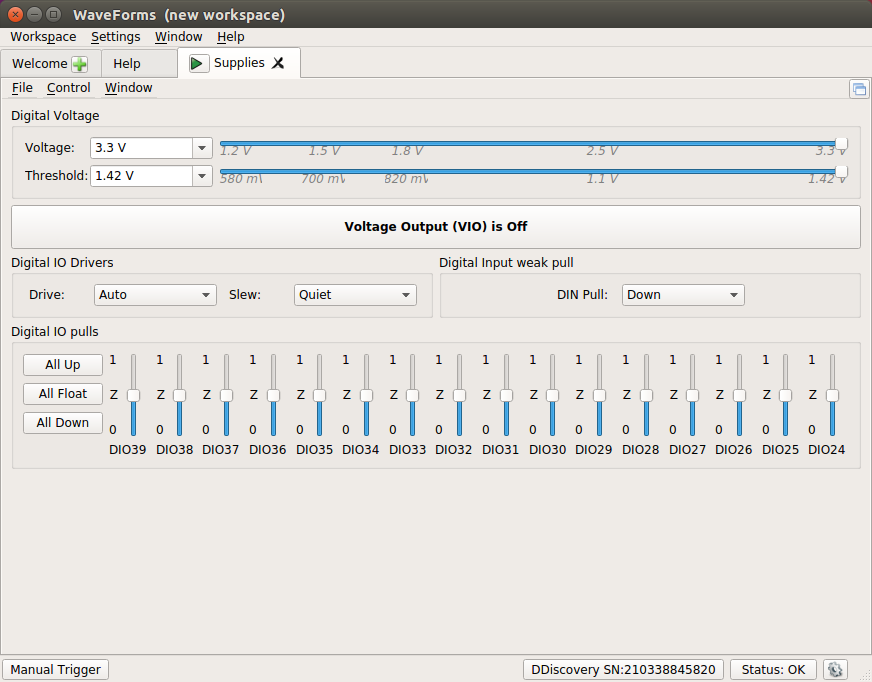Screen dimensions: 872x682
Task: Open the Settings menu
Action: (116, 37)
